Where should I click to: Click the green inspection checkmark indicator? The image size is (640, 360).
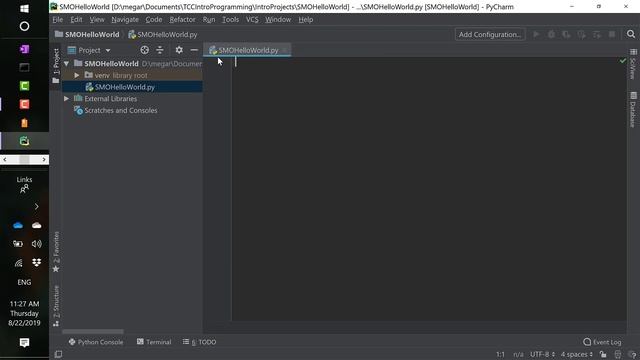coord(623,61)
